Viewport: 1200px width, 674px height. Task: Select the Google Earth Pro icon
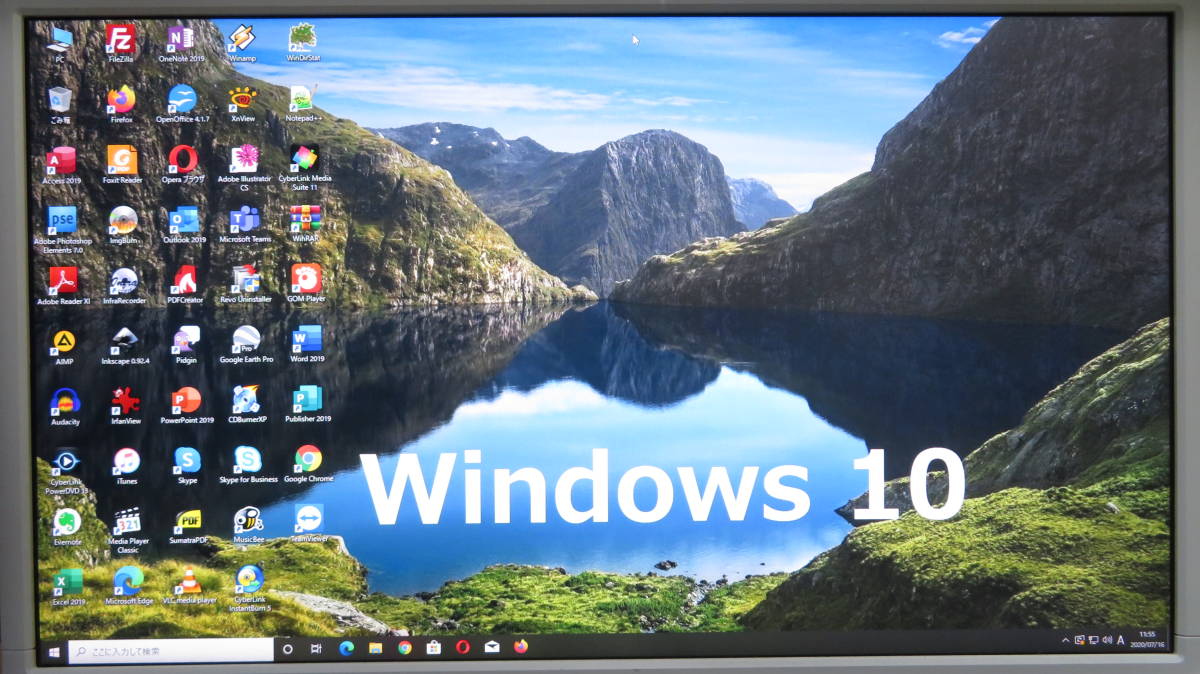(246, 344)
